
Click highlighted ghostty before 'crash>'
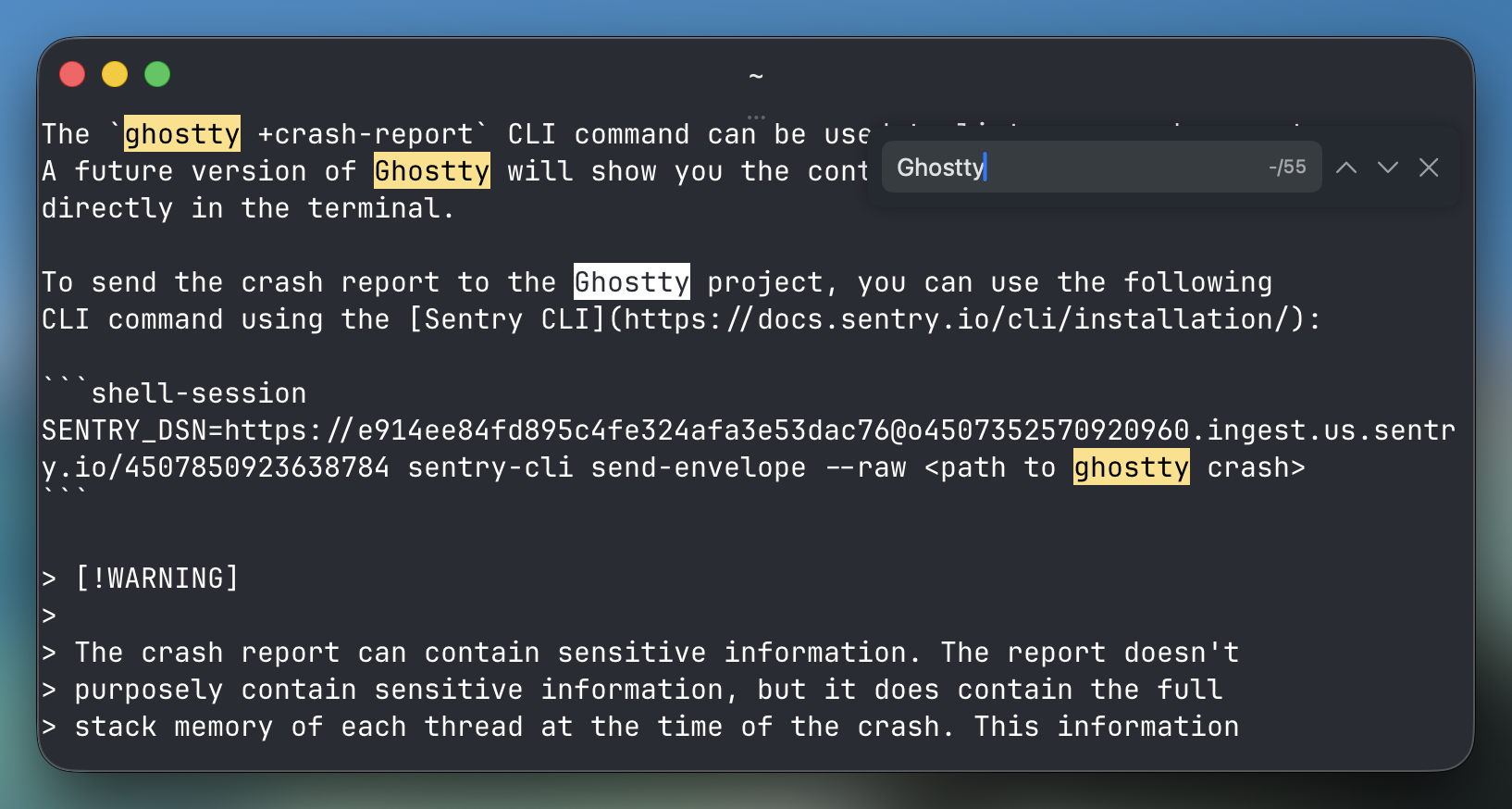(1131, 467)
